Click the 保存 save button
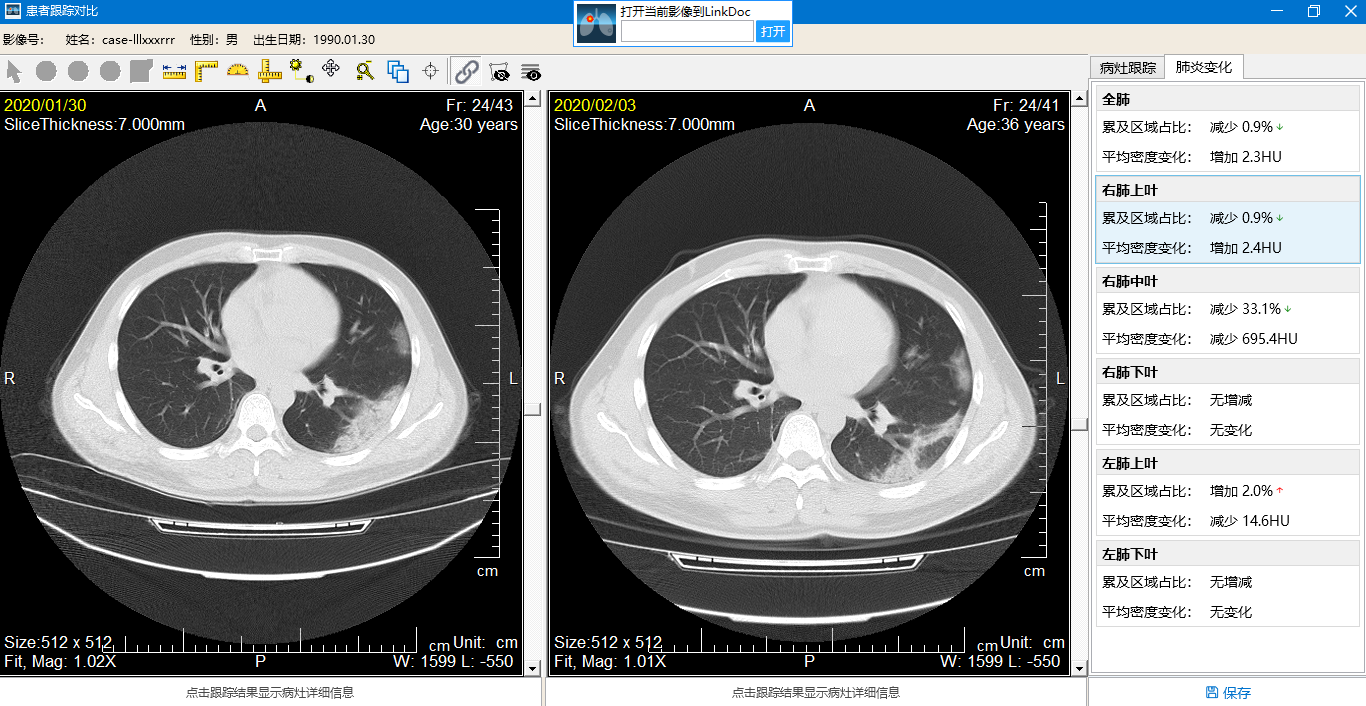1366x706 pixels. tap(1228, 692)
